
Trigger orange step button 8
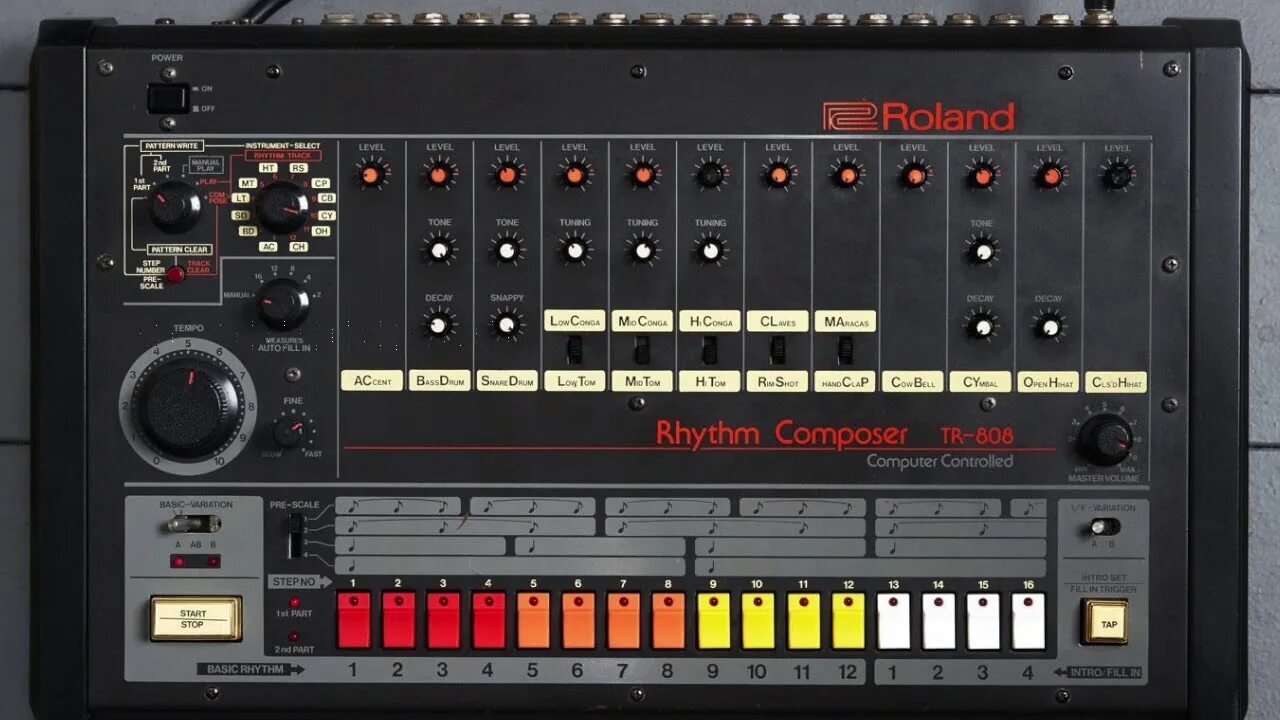pyautogui.click(x=668, y=620)
